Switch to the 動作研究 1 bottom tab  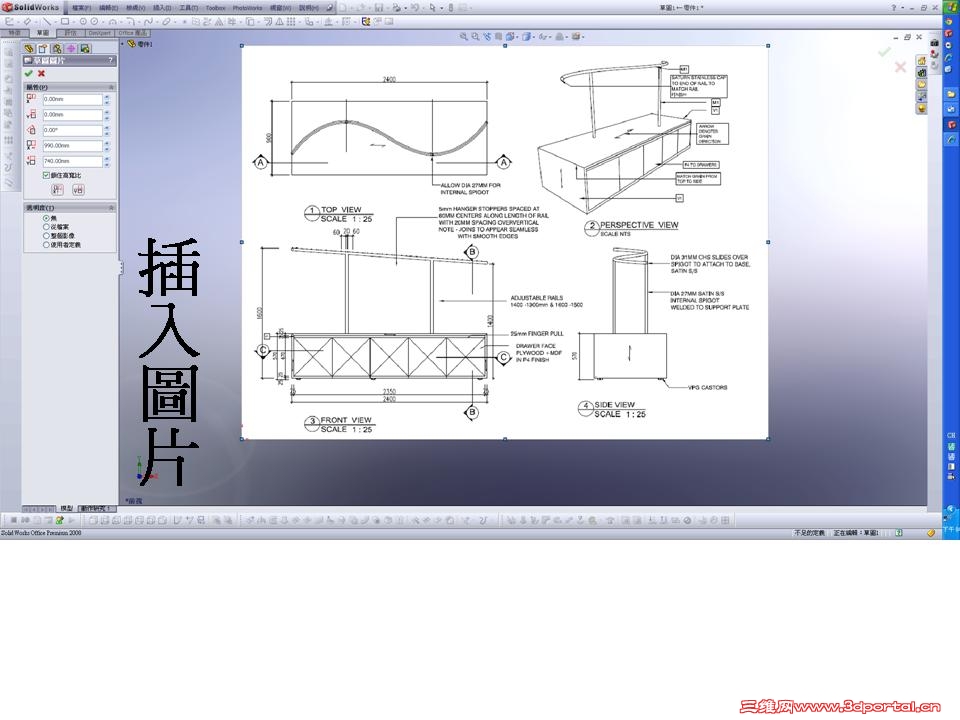[96, 508]
